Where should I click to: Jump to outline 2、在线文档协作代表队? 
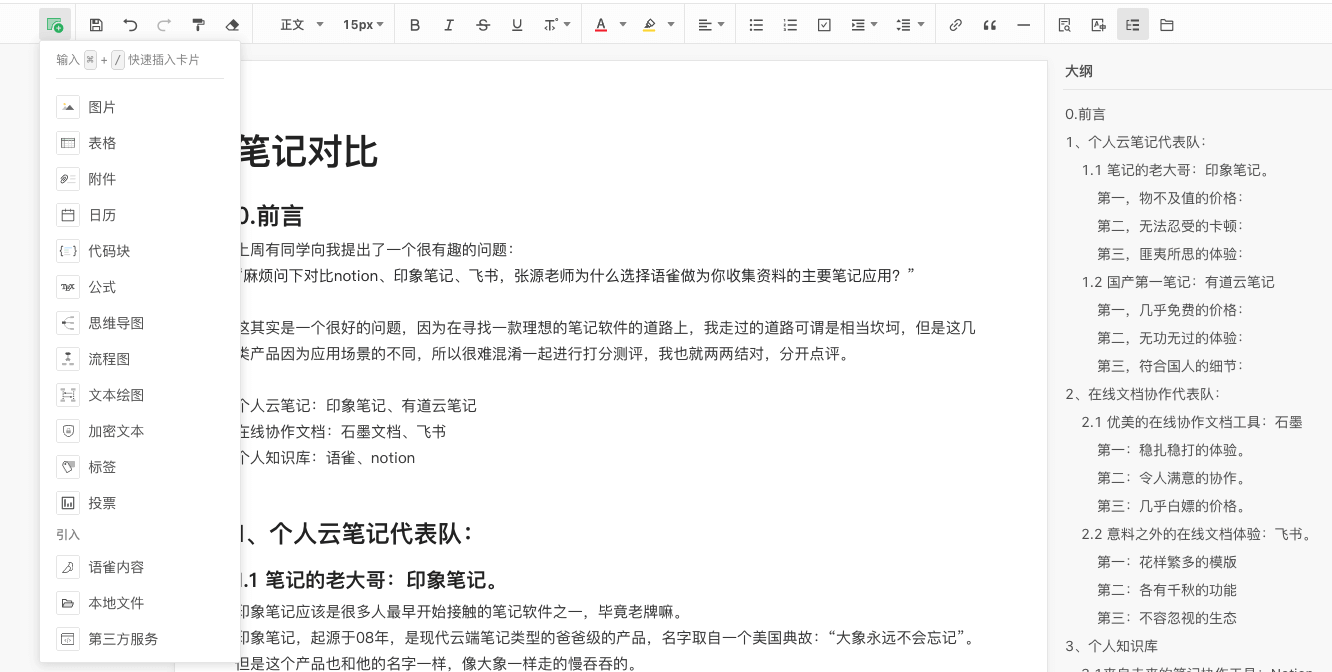click(x=1142, y=394)
